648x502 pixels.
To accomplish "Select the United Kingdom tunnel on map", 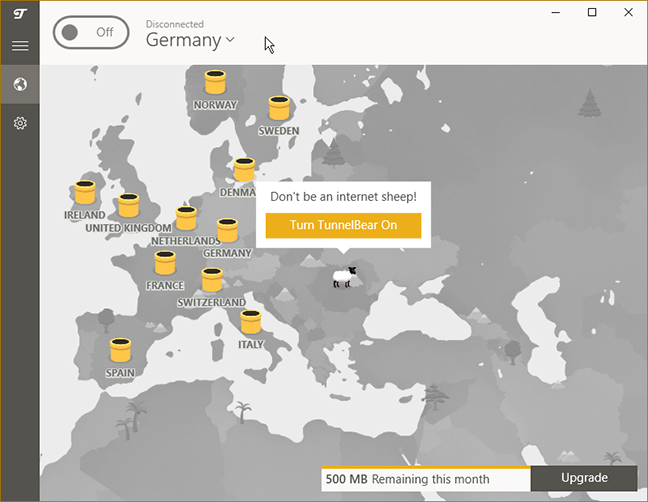I will pos(129,205).
